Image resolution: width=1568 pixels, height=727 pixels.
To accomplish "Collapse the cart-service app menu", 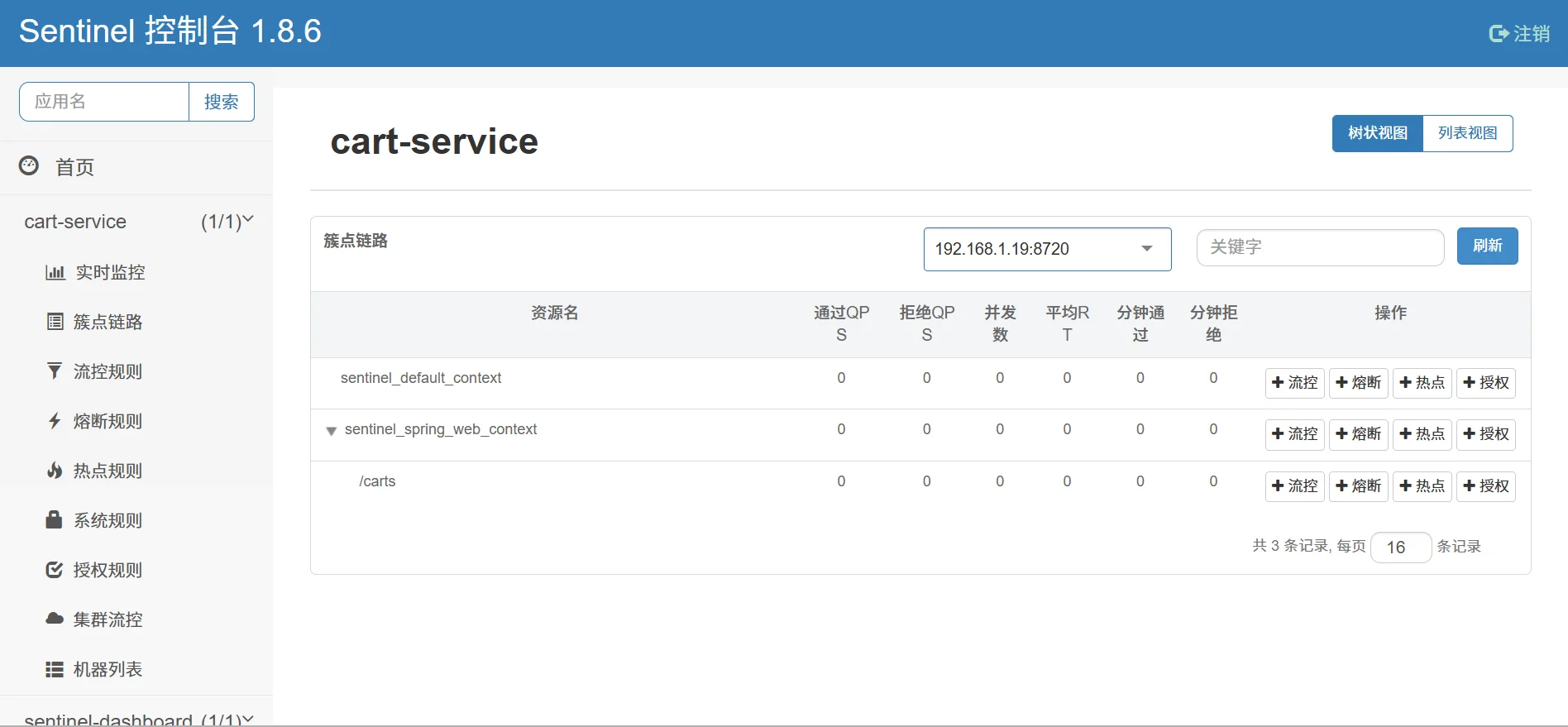I will [136, 222].
